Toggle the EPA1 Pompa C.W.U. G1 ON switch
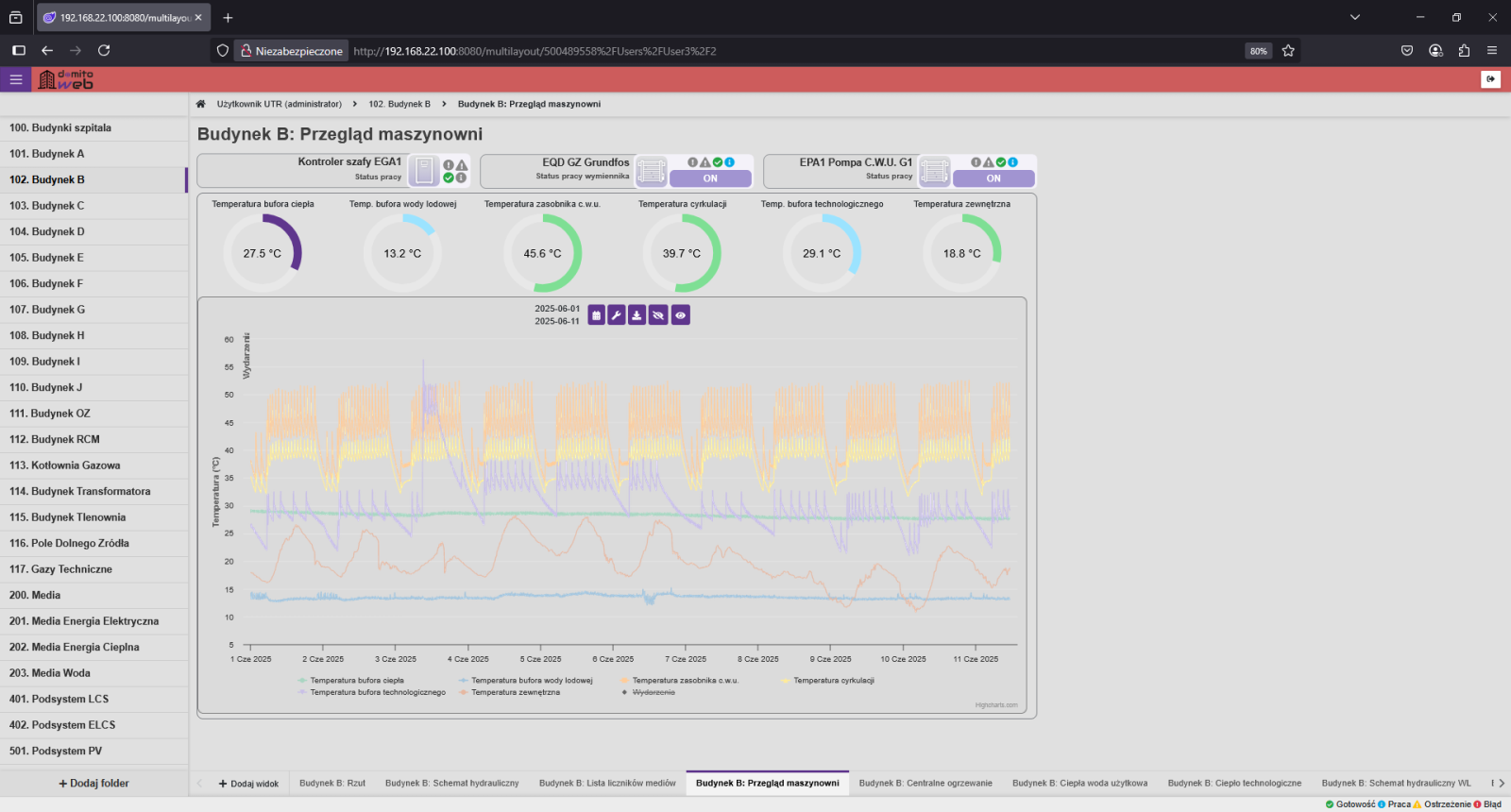 point(993,178)
